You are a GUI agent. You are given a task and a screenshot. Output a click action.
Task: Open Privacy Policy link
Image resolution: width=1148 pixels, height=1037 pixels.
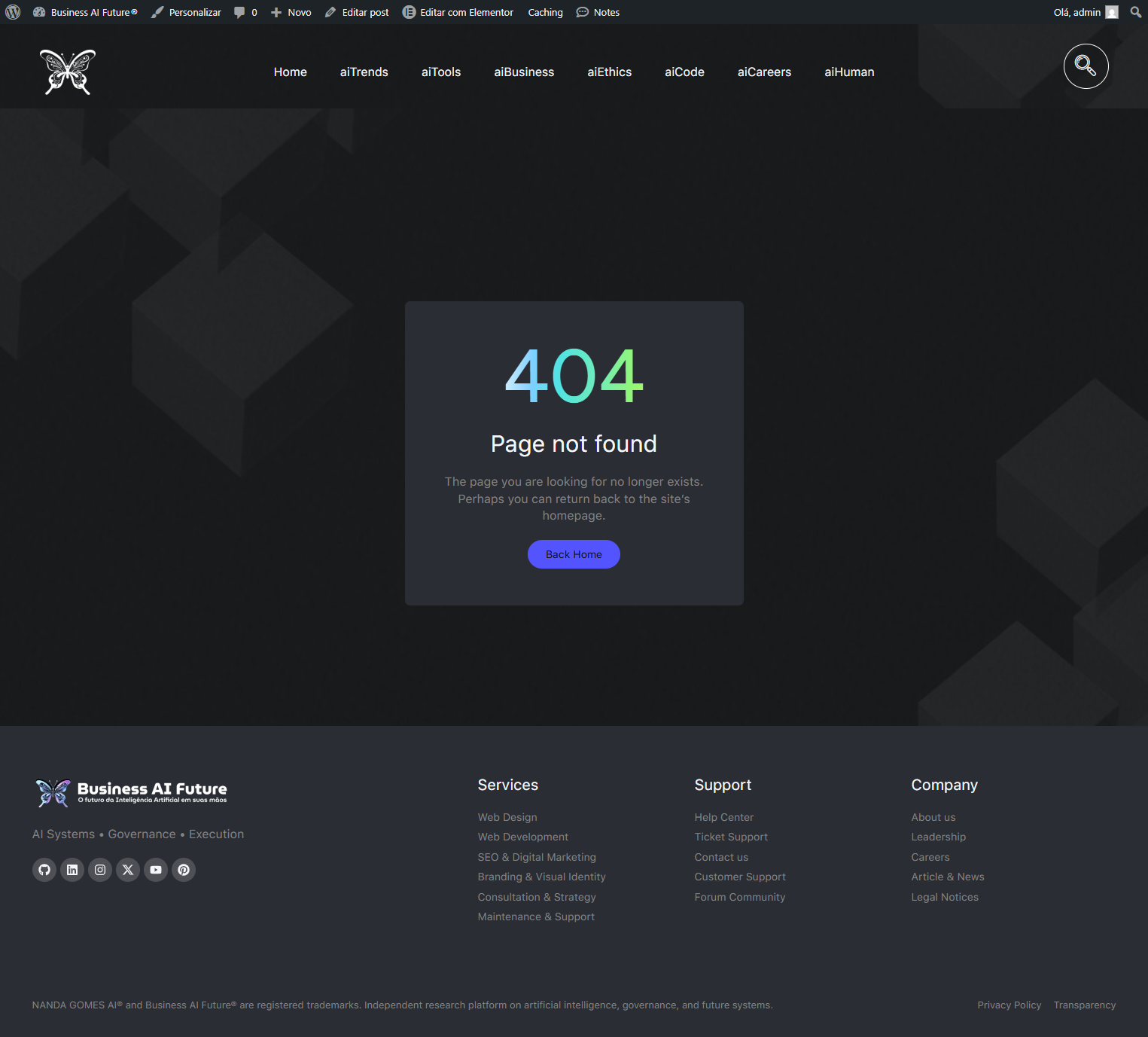pyautogui.click(x=1009, y=1005)
